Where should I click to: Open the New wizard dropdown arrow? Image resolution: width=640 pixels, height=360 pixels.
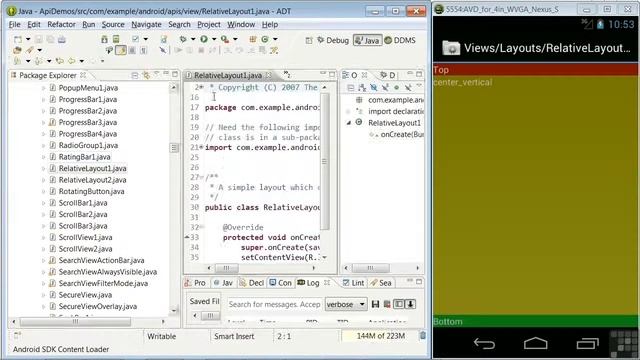pos(28,39)
